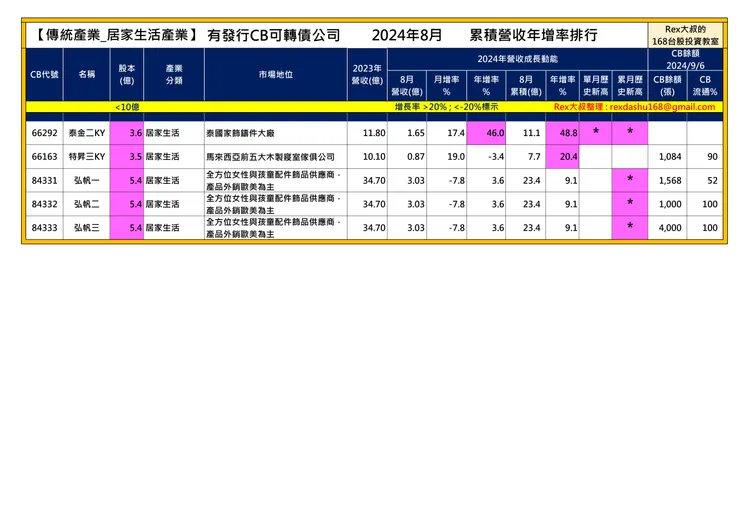Click the 7.7 cumulative revenue value
This screenshot has width=740, height=523.
click(534, 157)
